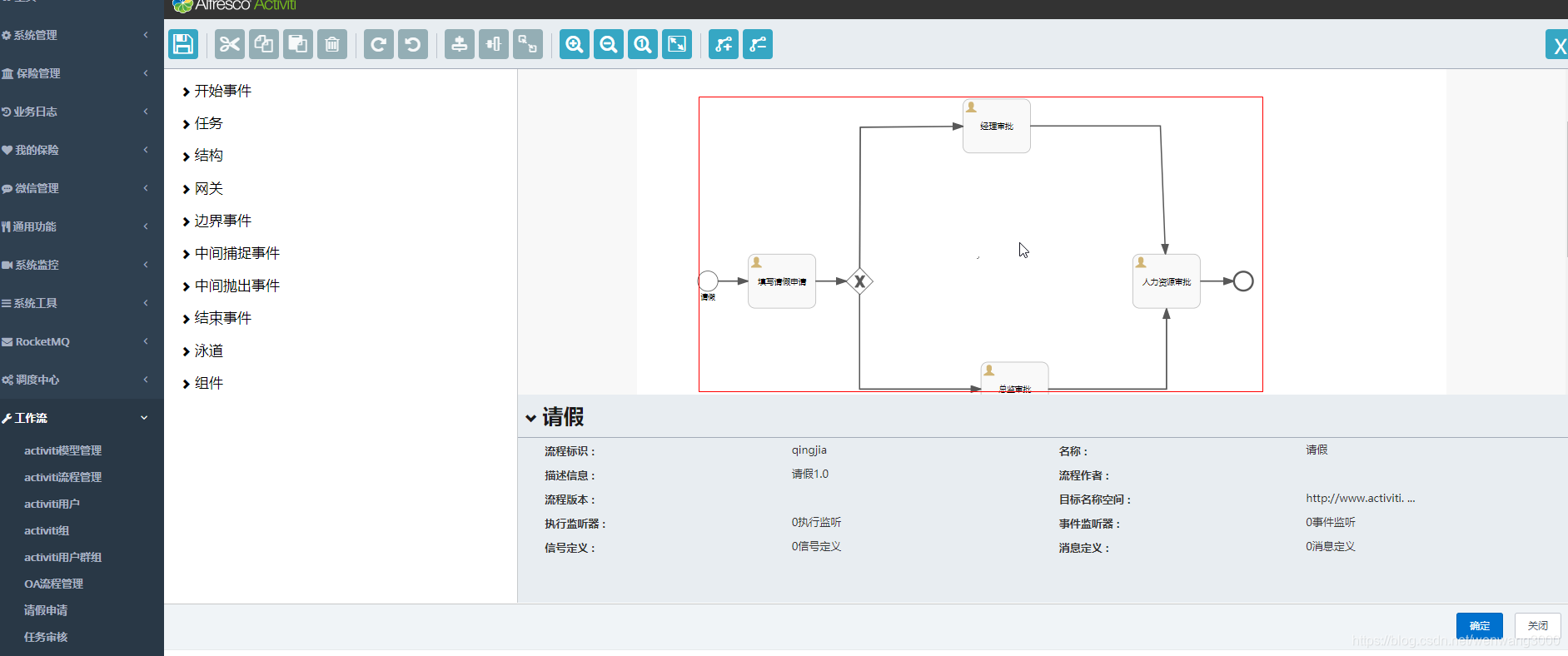Open the 我的保险 sidebar menu

pyautogui.click(x=82, y=150)
